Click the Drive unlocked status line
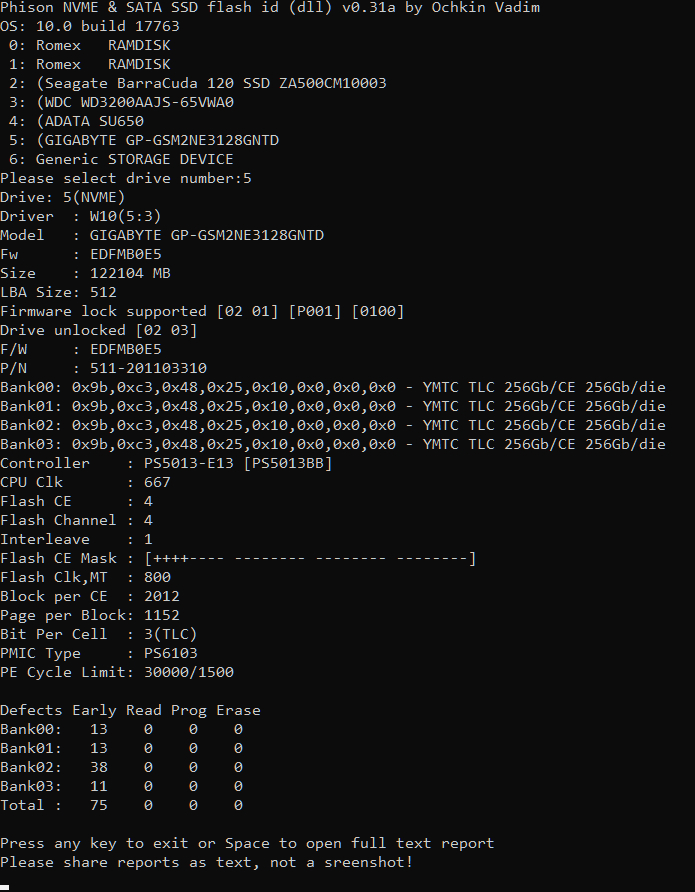This screenshot has height=892, width=695. 98,330
